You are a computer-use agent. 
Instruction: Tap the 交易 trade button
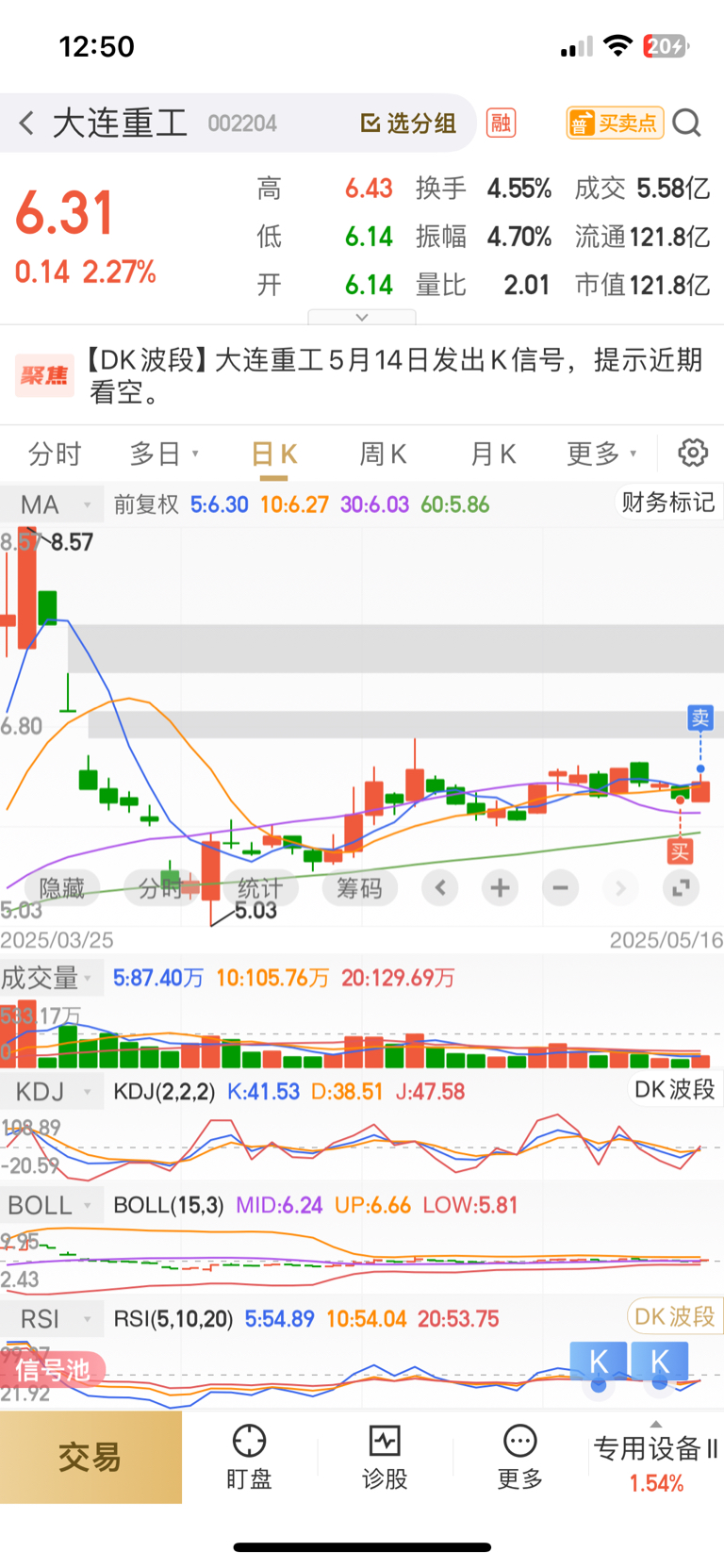(x=90, y=1457)
